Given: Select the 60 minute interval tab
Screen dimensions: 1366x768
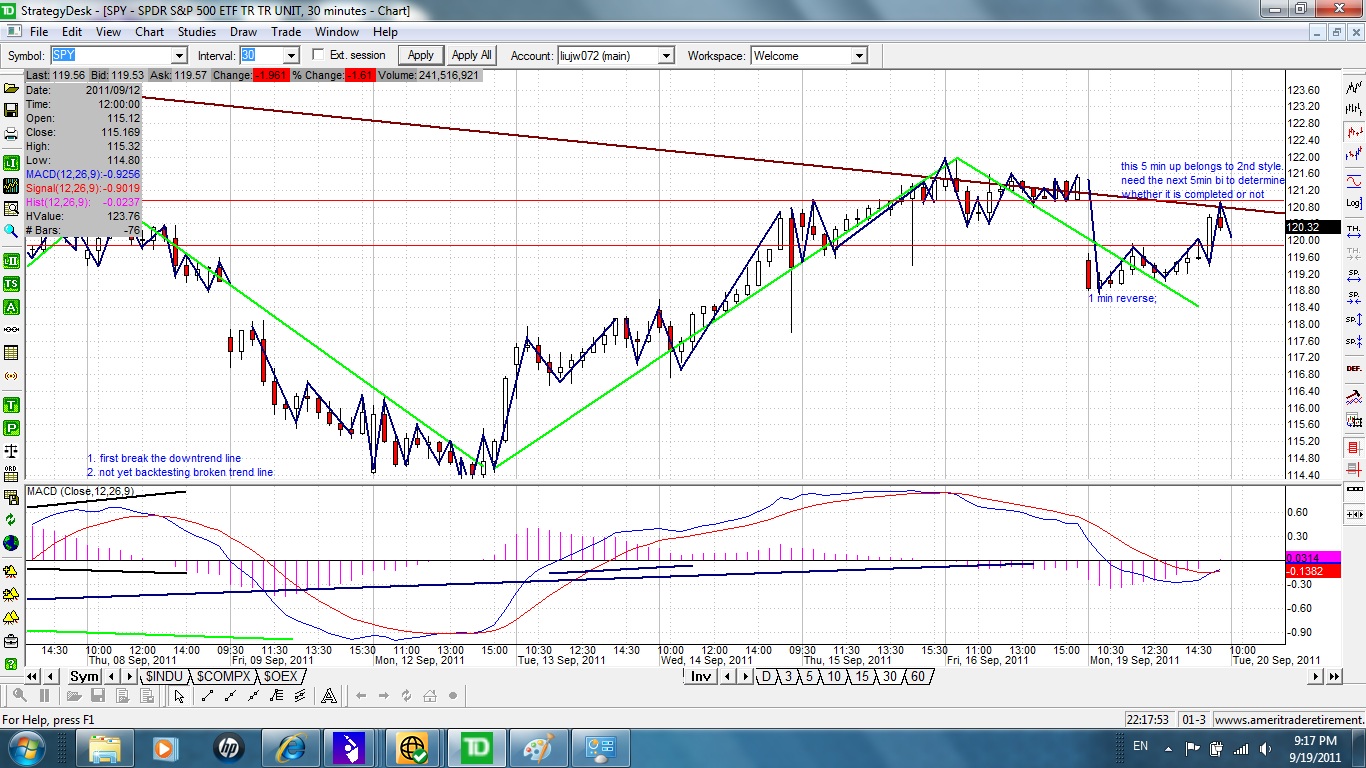Looking at the screenshot, I should coord(918,677).
